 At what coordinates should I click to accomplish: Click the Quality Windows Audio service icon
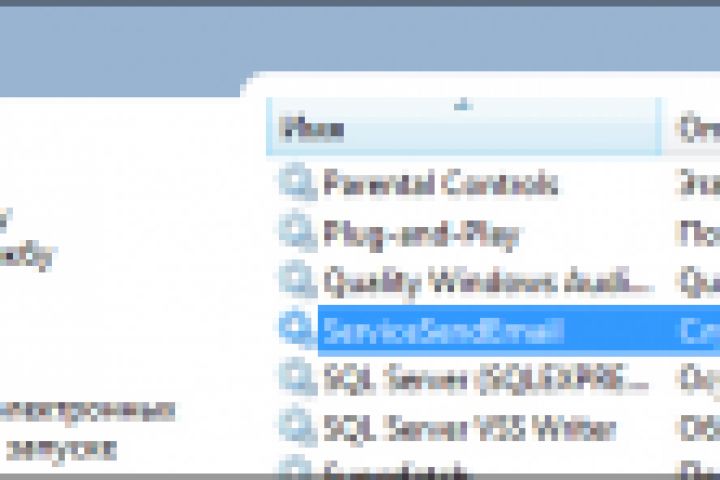pos(298,281)
